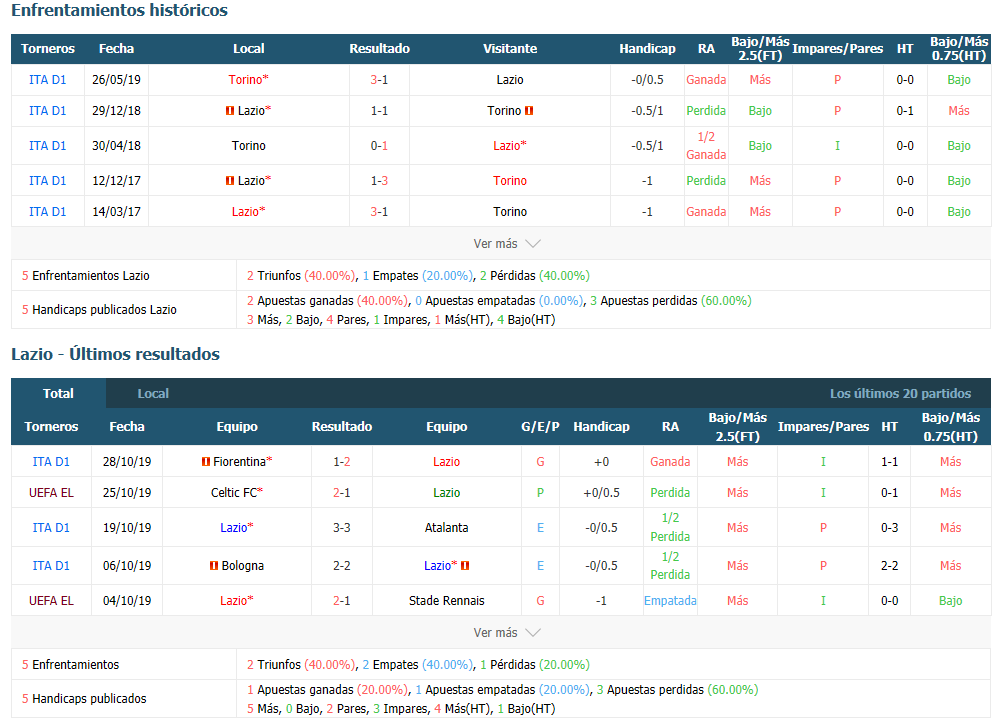Click the 3-1 result for 26/05/19
The width and height of the screenshot is (1008, 722).
pyautogui.click(x=379, y=80)
